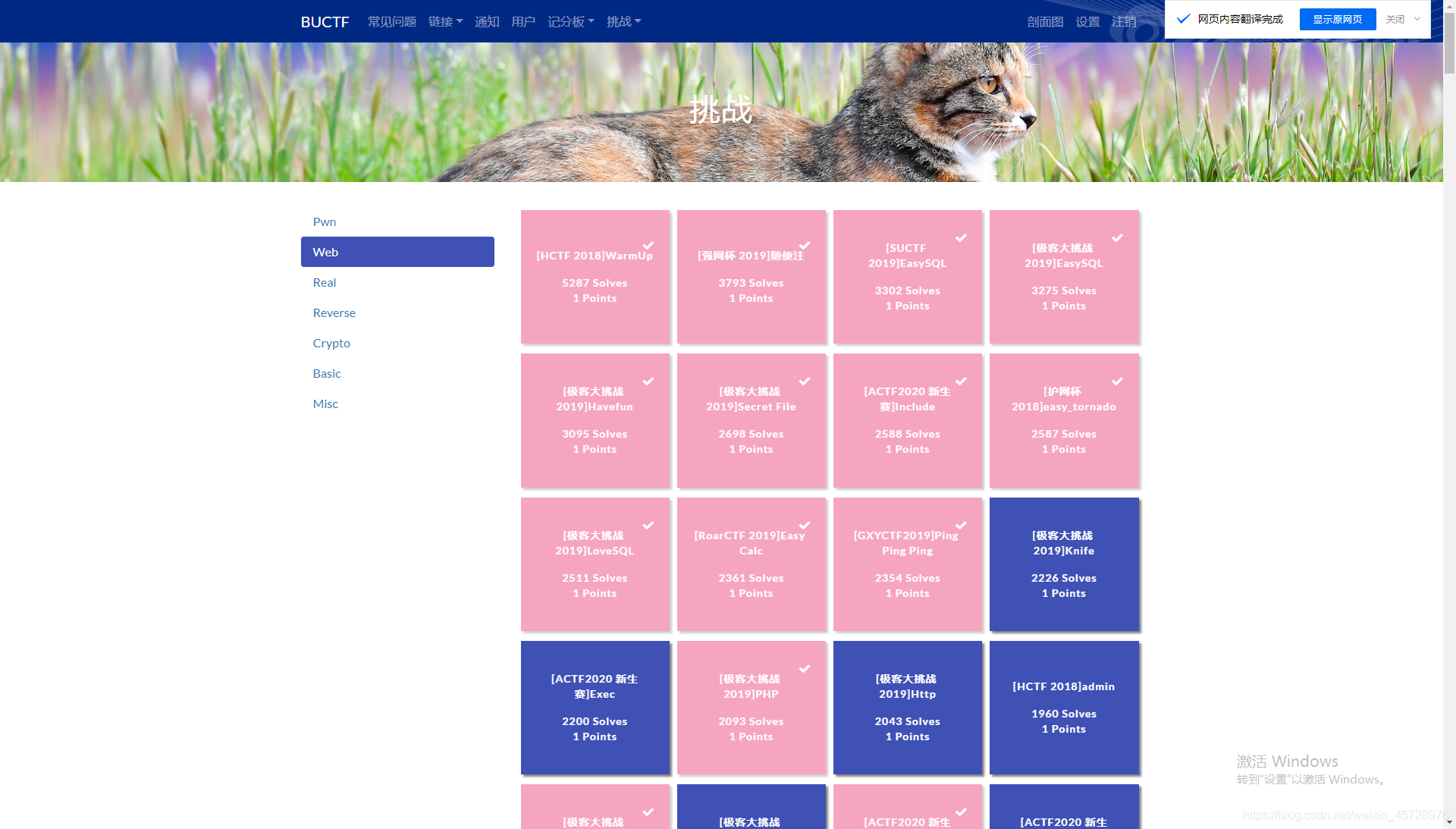
Task: Click the checkmark on the Havefun card
Action: (648, 382)
